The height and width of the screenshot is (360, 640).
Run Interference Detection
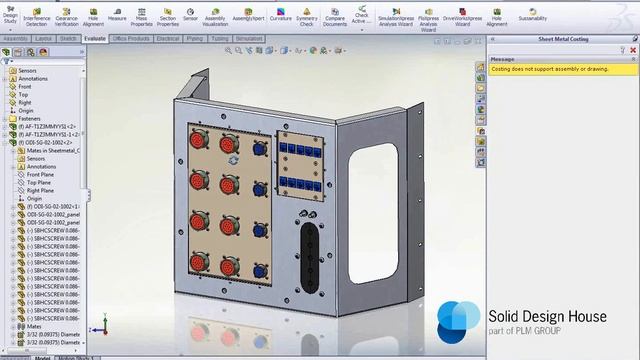pos(37,18)
